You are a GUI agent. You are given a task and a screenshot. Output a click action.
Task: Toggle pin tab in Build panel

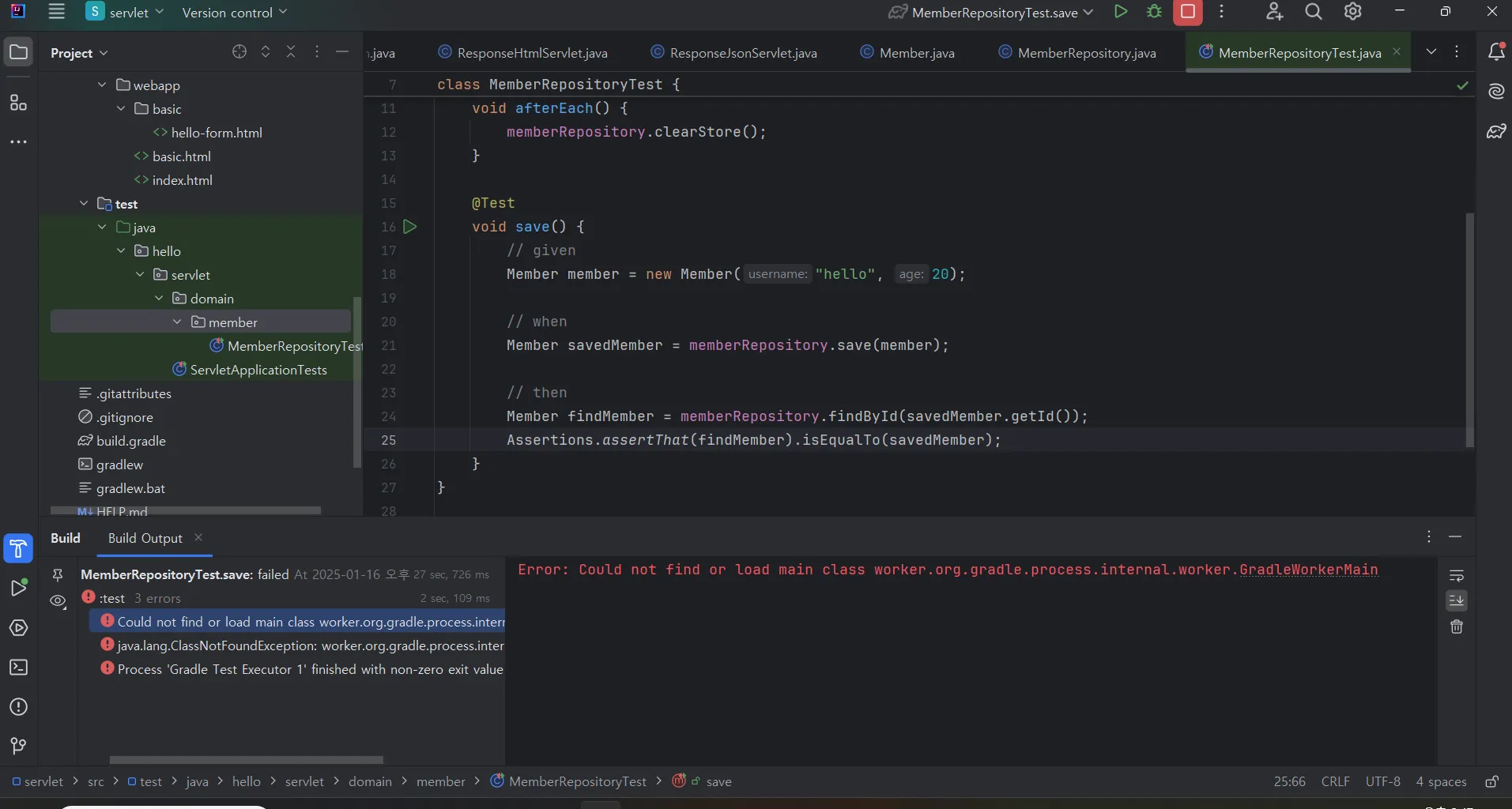click(58, 574)
